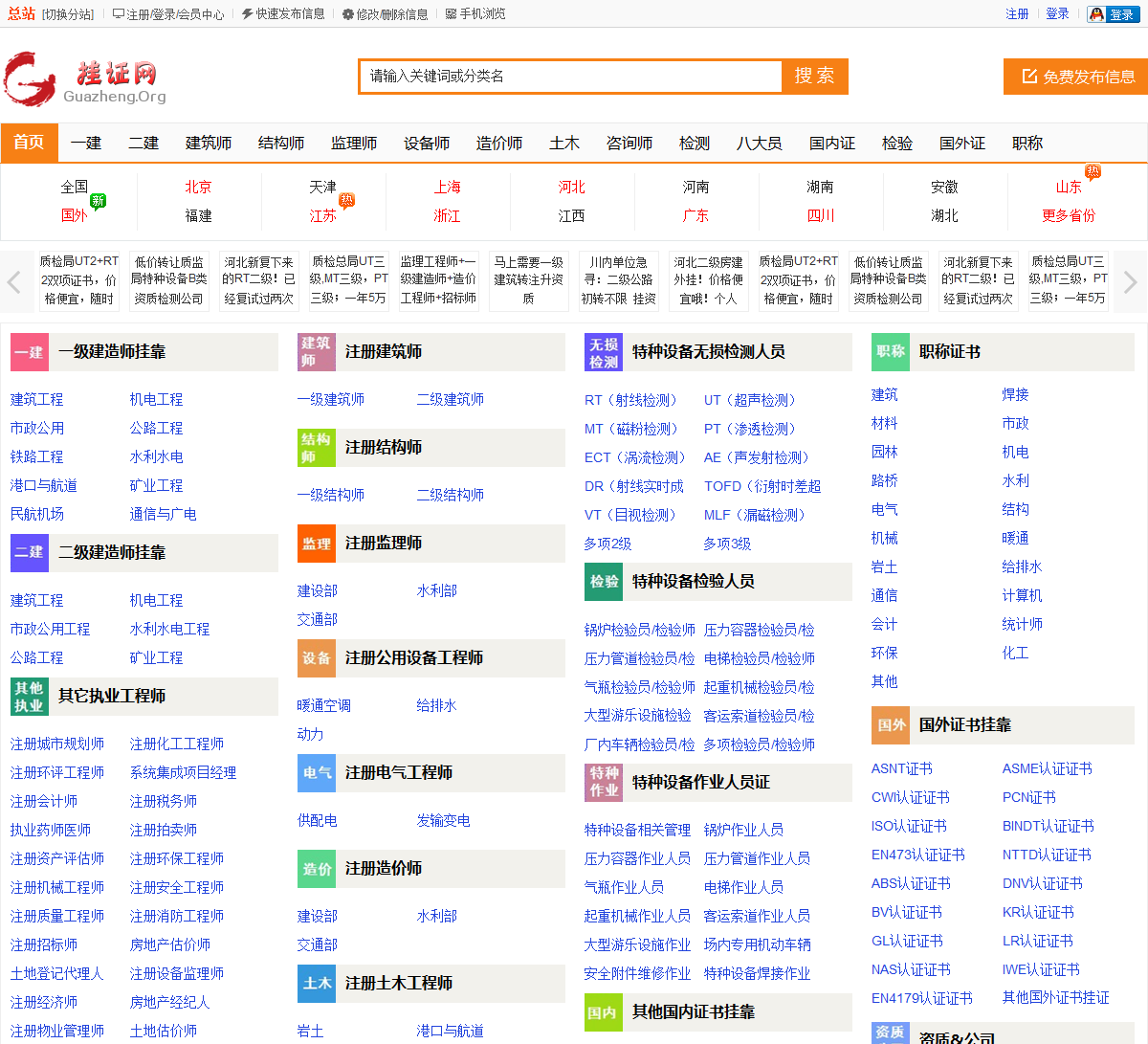Open 修改/删除信息 in the top bar
Image resolution: width=1148 pixels, height=1044 pixels.
(385, 14)
